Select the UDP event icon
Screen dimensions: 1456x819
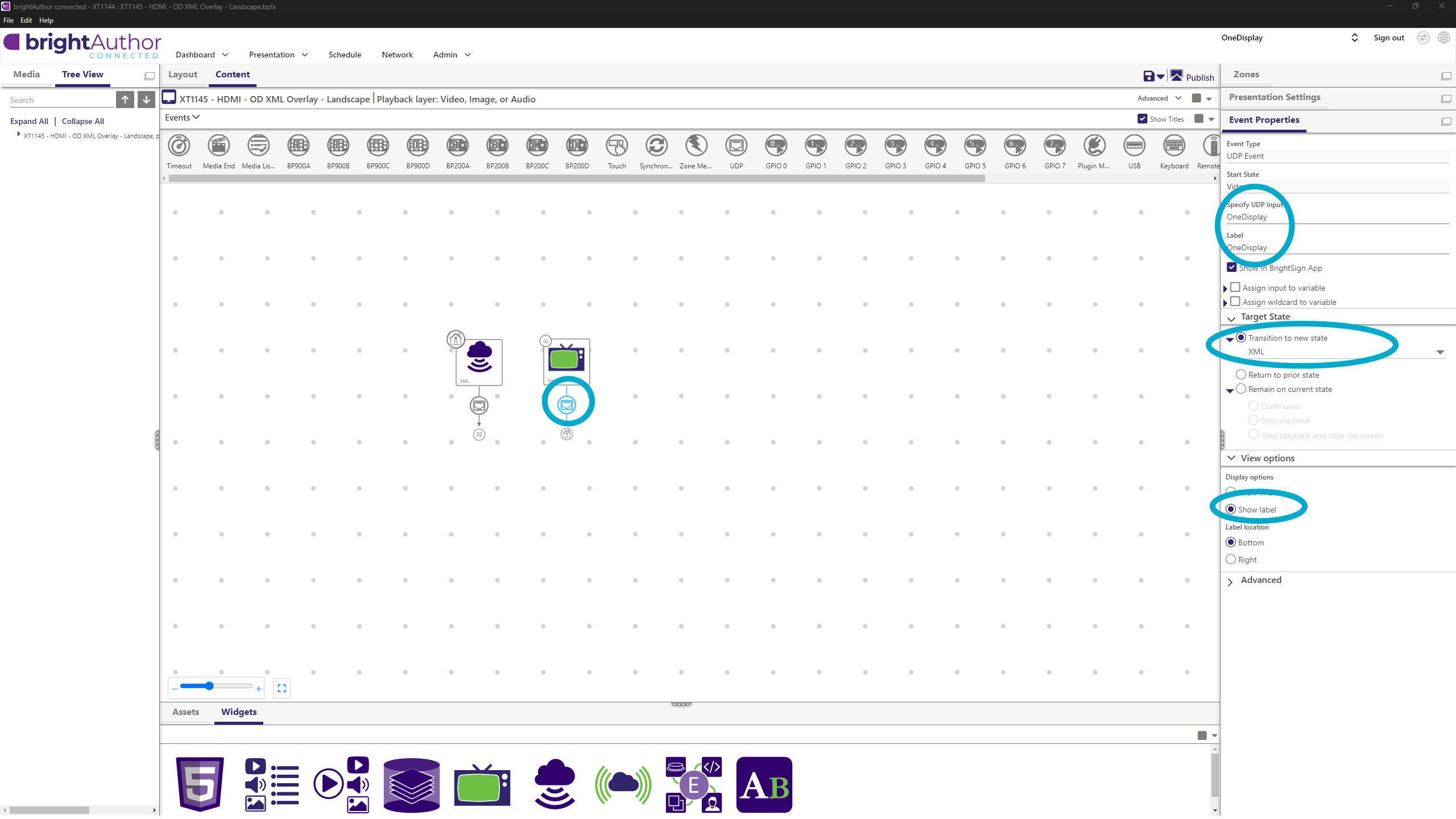(x=736, y=146)
